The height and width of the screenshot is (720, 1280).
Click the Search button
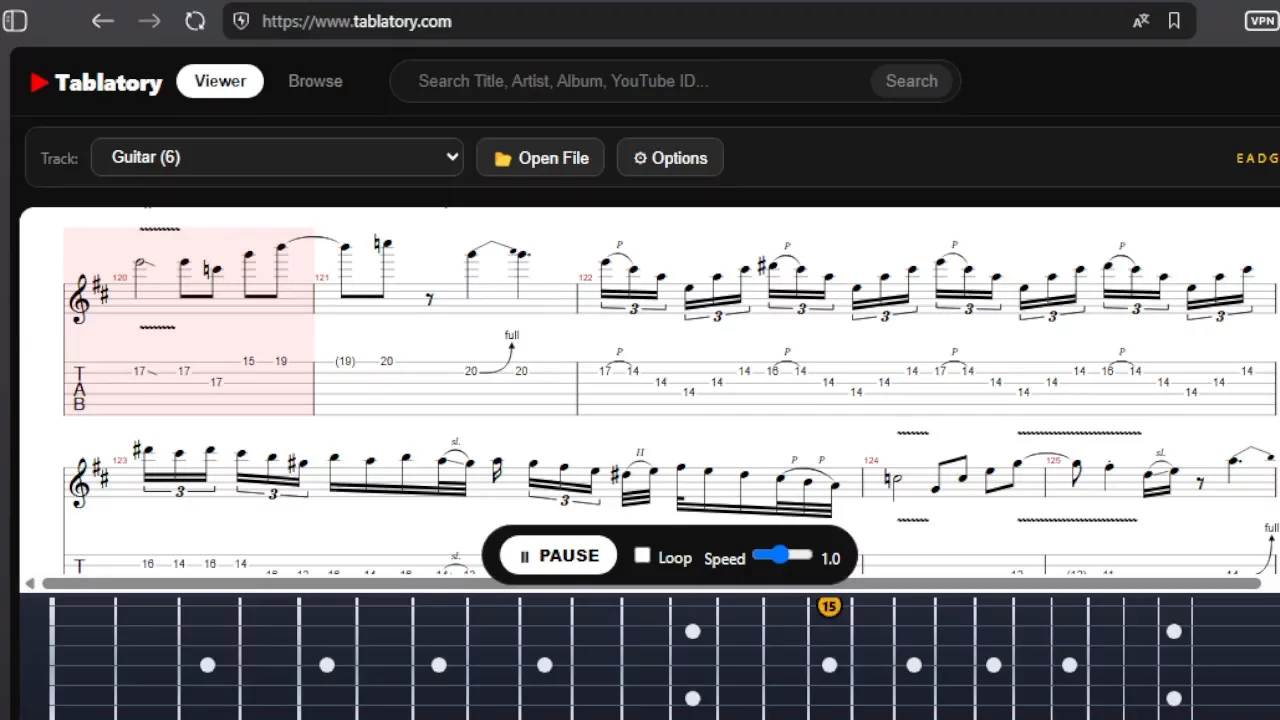tap(911, 81)
